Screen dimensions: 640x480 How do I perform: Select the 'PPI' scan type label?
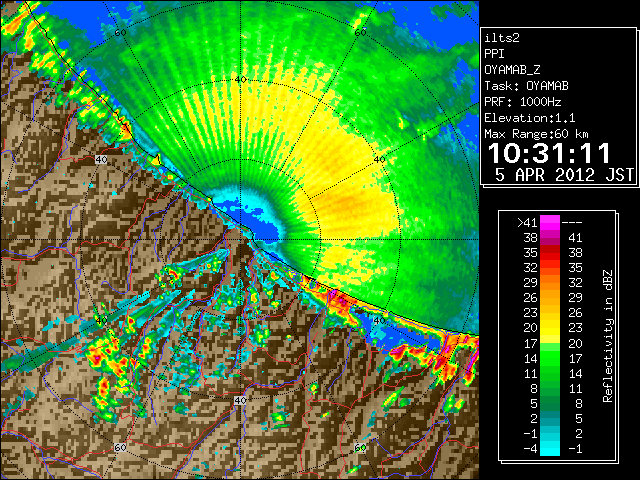(494, 54)
